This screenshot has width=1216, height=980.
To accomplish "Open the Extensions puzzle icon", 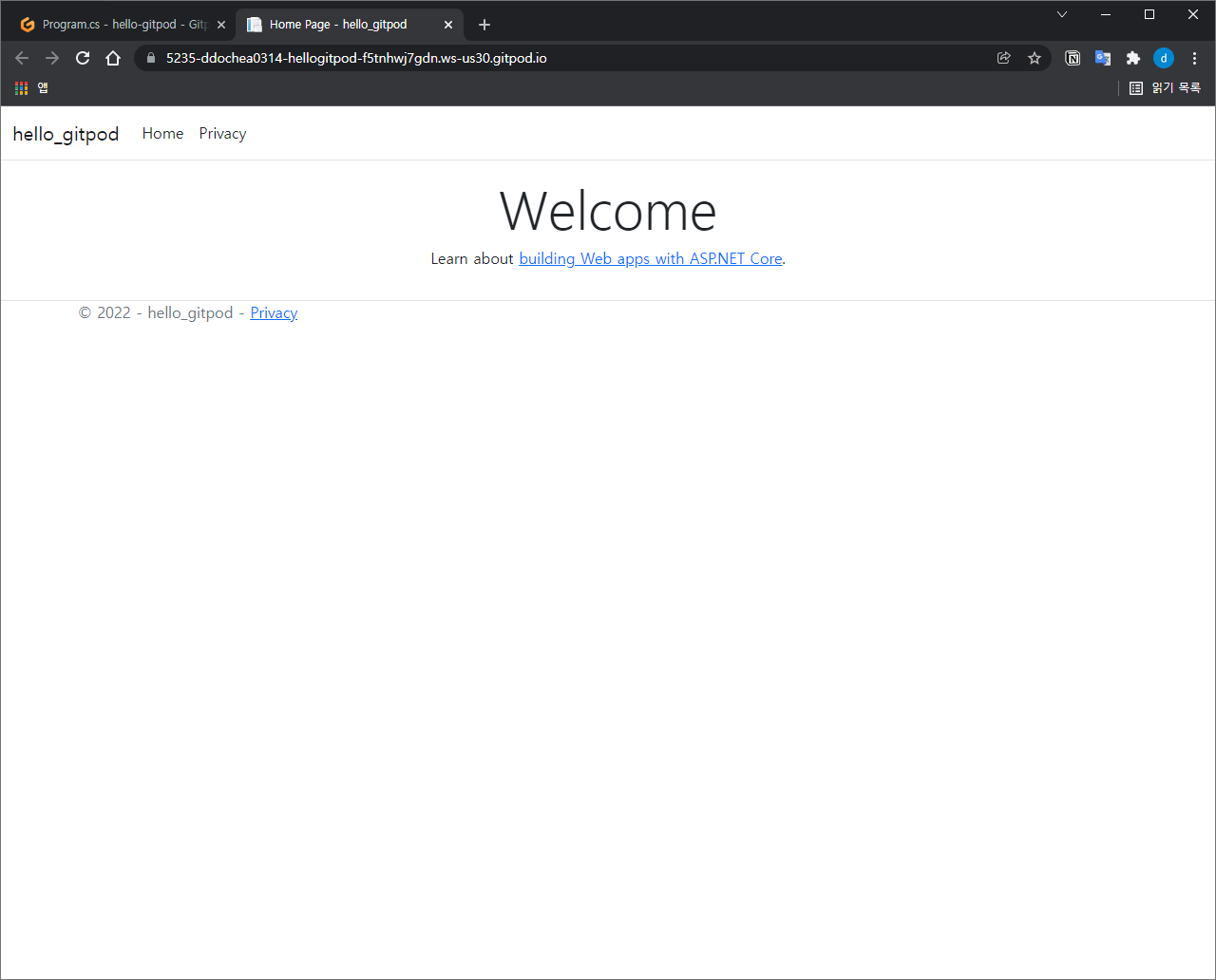I will click(x=1133, y=58).
